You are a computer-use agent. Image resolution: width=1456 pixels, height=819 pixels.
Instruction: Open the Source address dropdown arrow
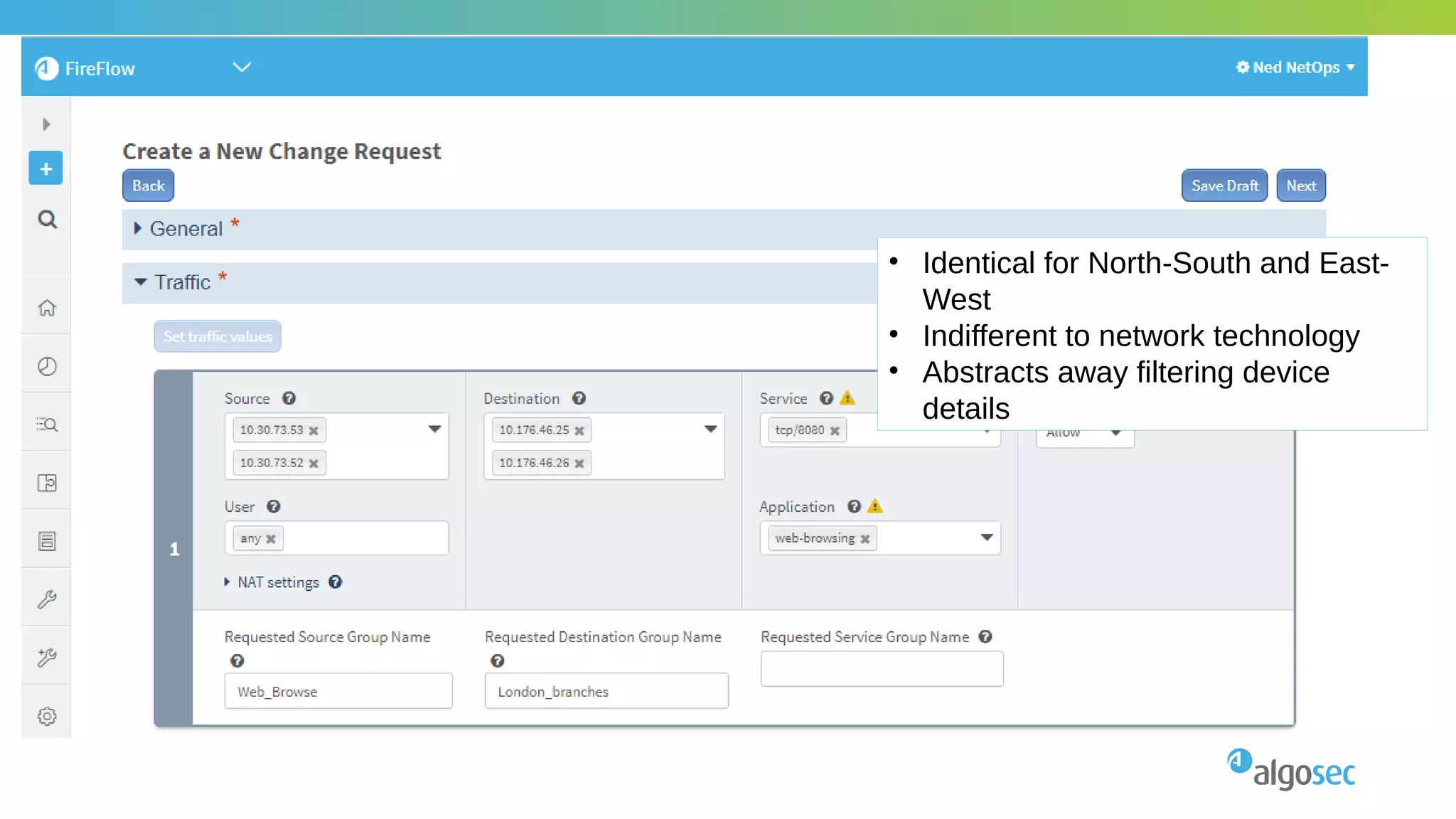[x=434, y=429]
